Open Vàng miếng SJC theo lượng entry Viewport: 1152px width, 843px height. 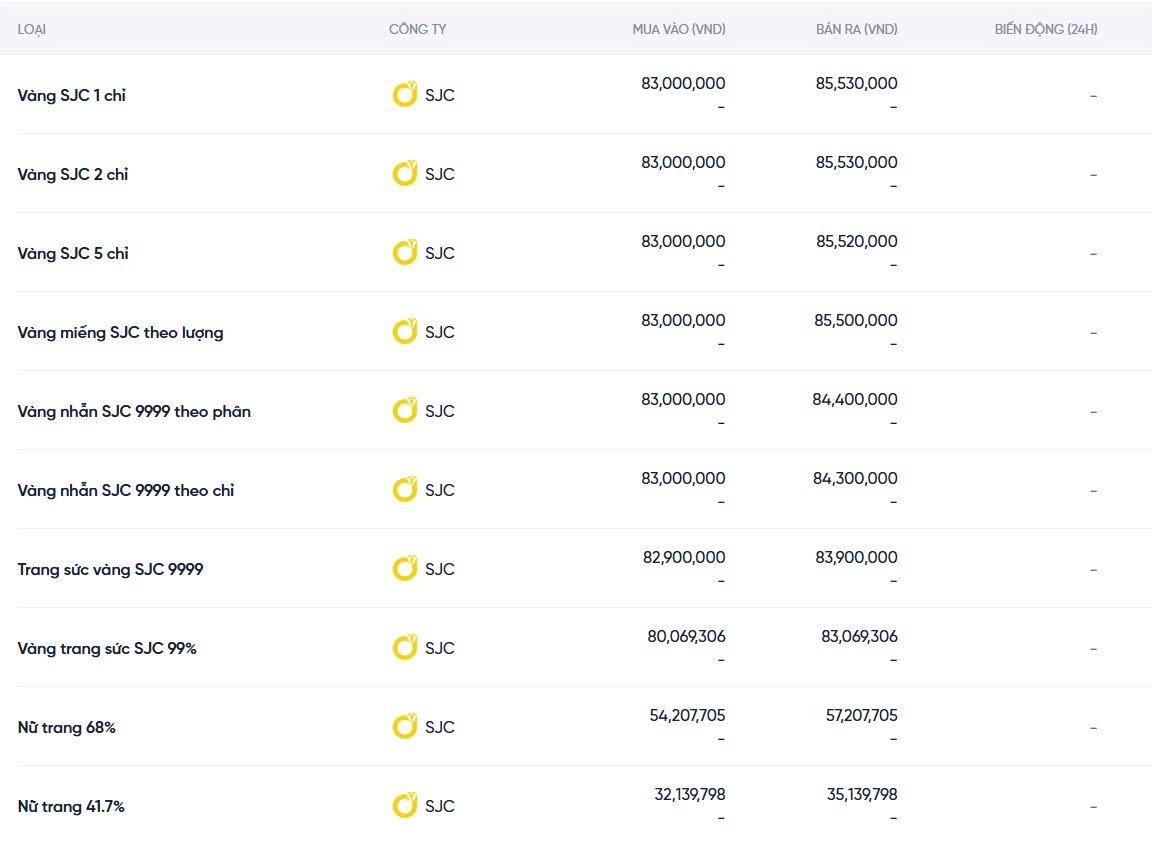[x=120, y=333]
